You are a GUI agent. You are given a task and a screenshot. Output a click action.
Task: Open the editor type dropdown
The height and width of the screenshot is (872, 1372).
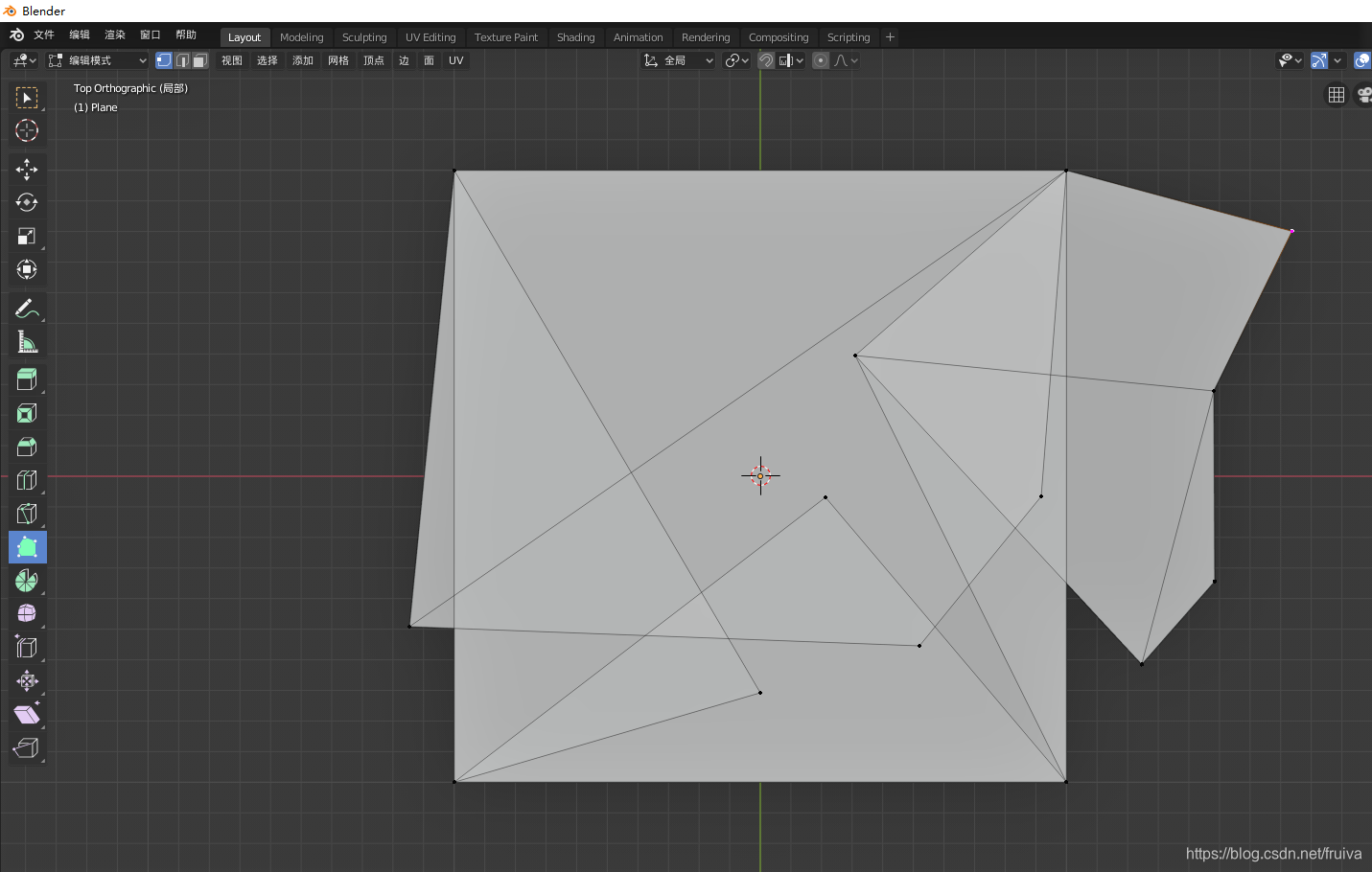coord(24,60)
